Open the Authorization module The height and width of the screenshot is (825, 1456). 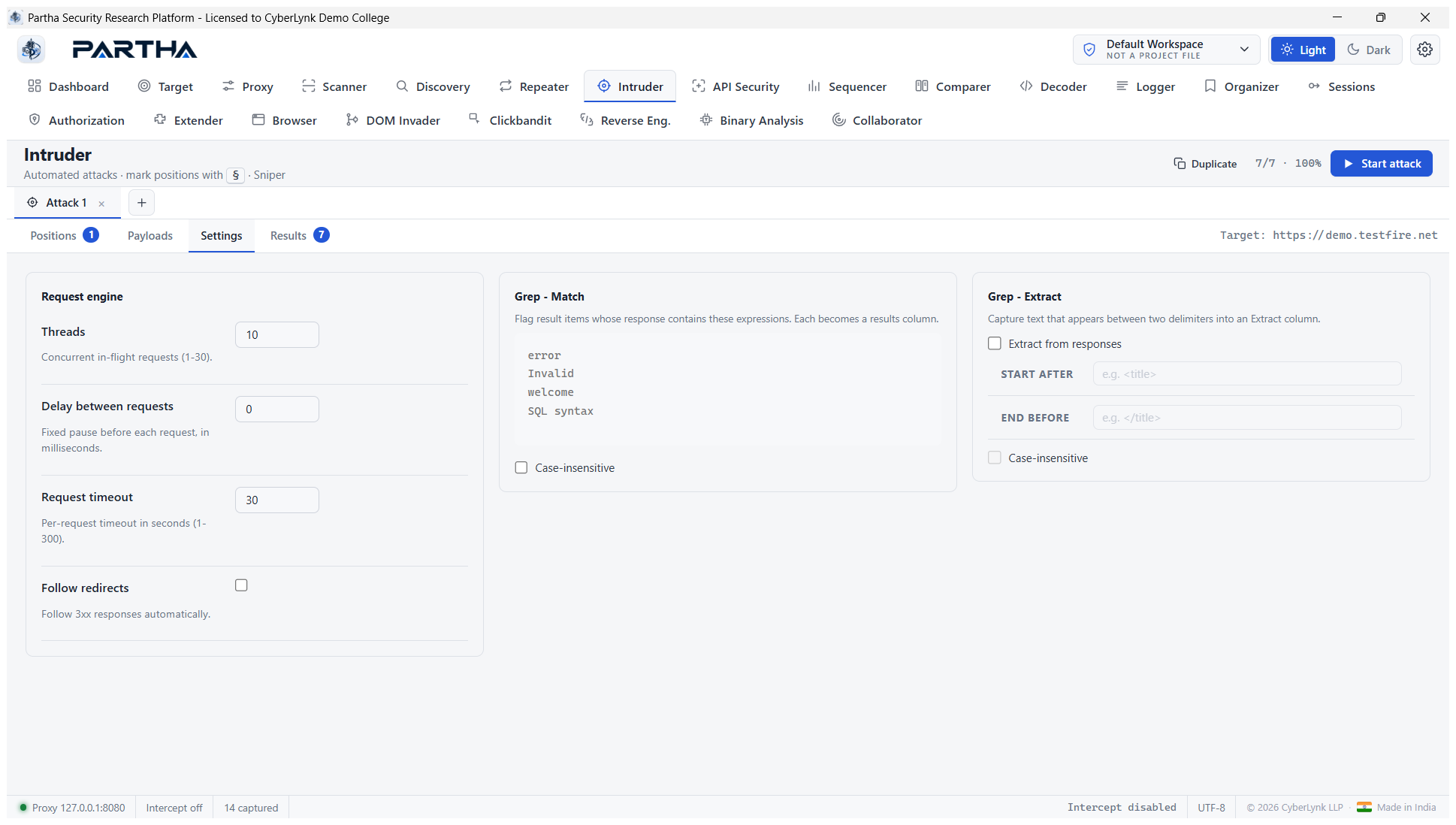77,120
